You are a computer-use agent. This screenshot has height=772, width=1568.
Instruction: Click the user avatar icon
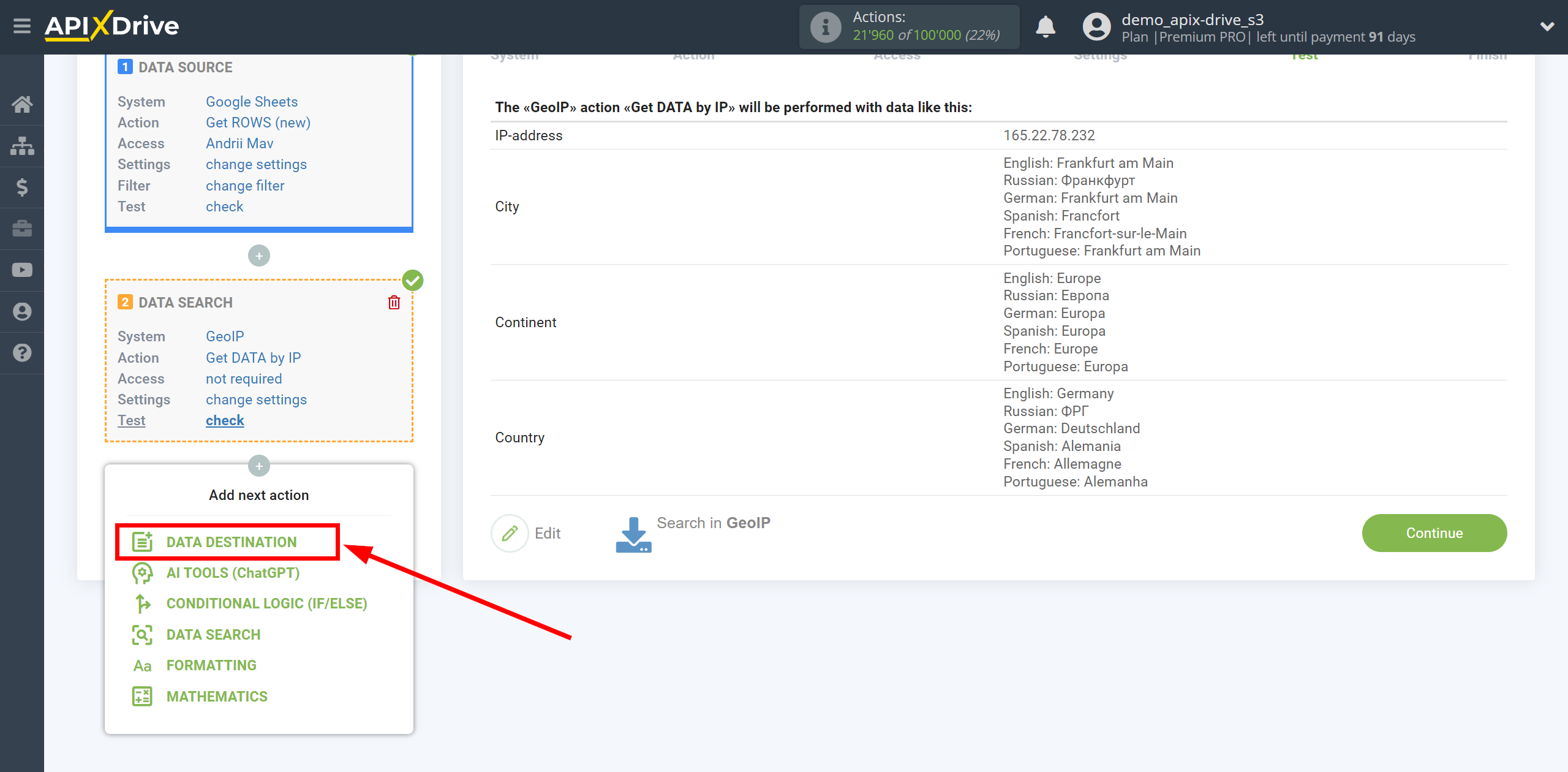(x=1096, y=27)
